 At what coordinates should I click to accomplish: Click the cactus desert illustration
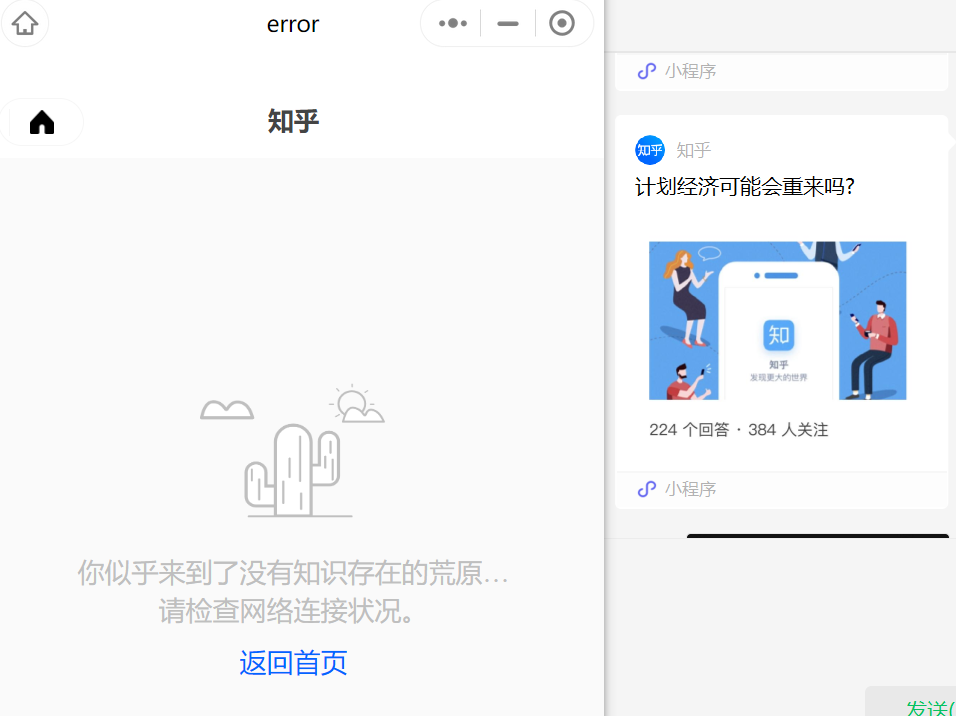[293, 451]
